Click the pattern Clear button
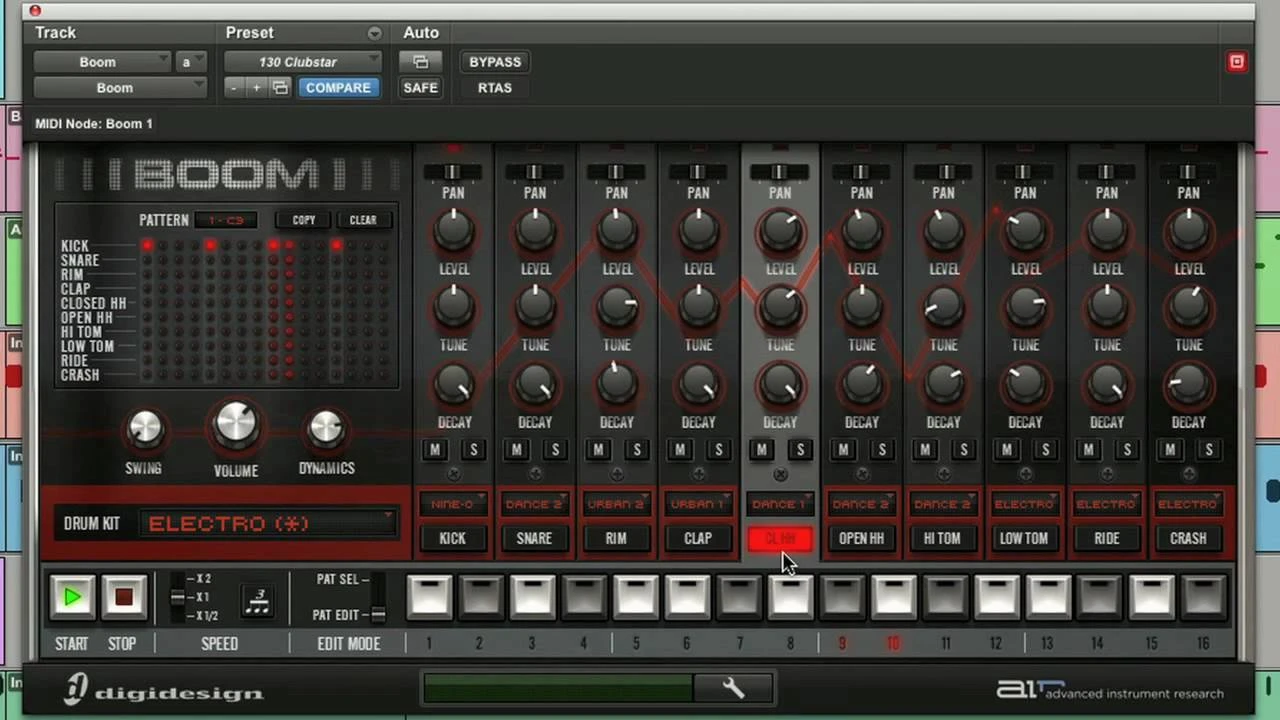 [363, 220]
